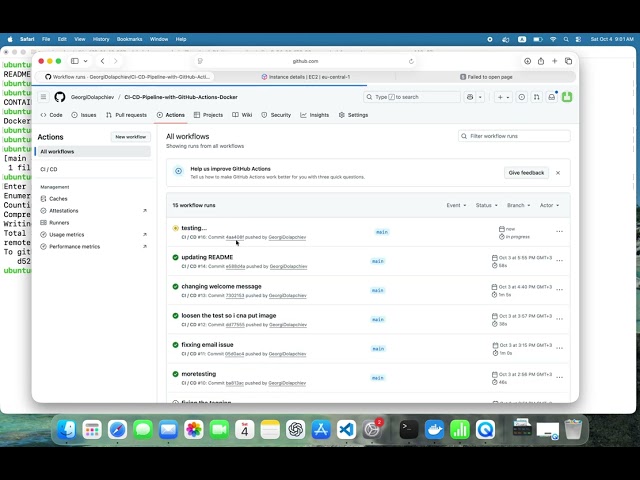Open the moretesting workflow run
Image resolution: width=640 pixels, height=480 pixels.
pos(199,374)
